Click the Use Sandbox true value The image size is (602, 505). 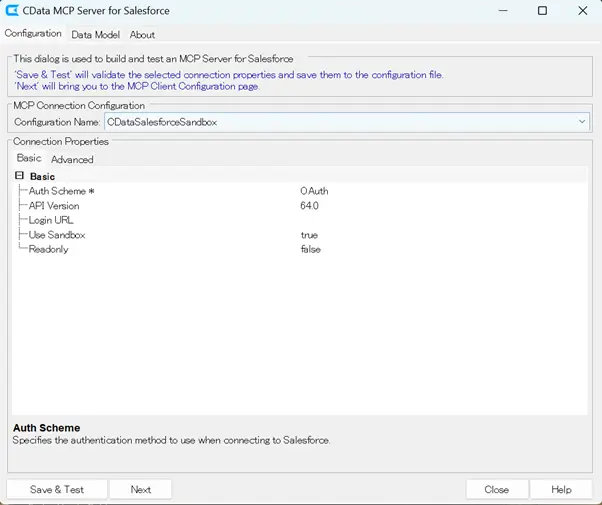point(309,235)
